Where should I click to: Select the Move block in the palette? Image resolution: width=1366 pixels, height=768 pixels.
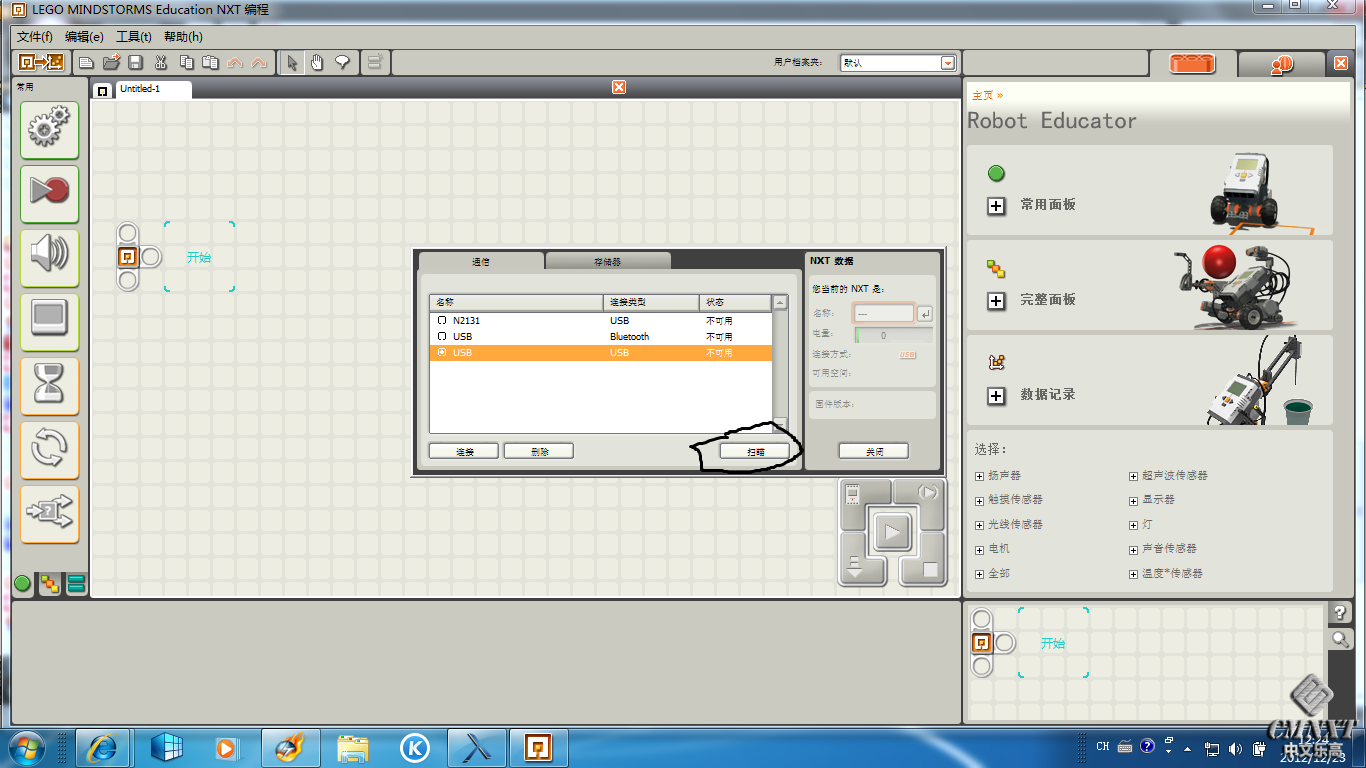49,129
